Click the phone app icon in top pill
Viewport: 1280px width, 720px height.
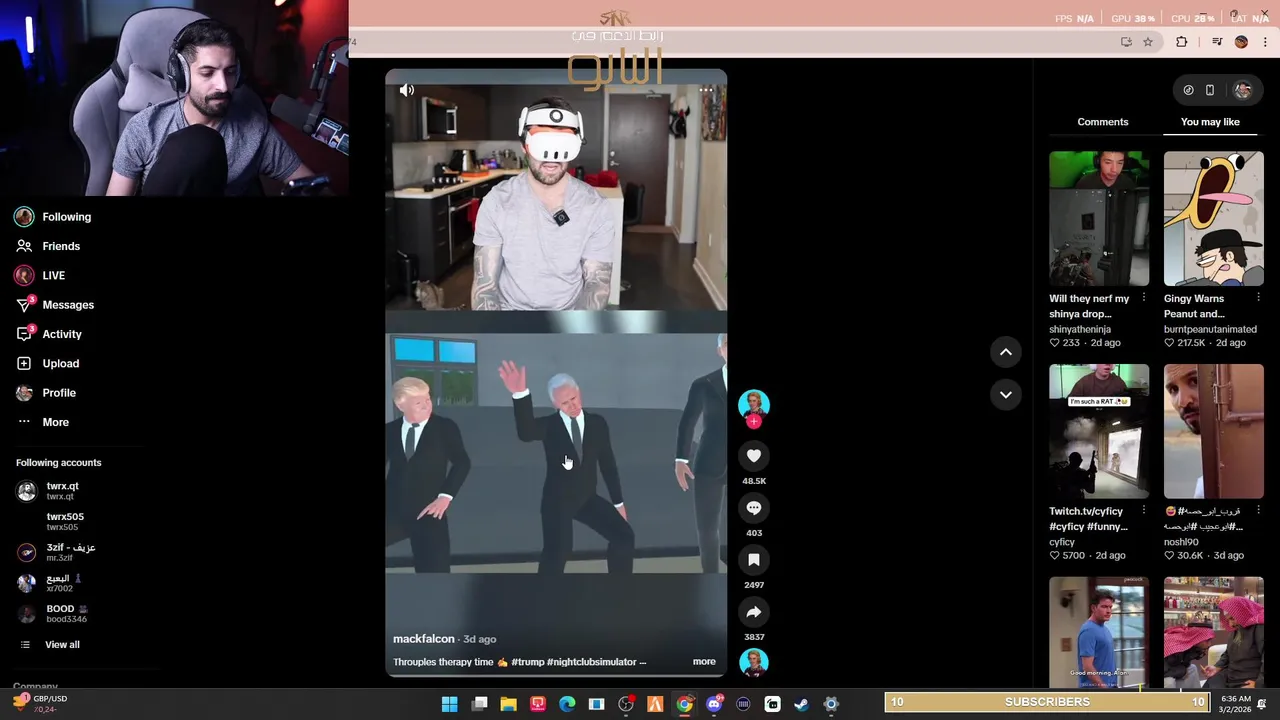coord(1210,90)
